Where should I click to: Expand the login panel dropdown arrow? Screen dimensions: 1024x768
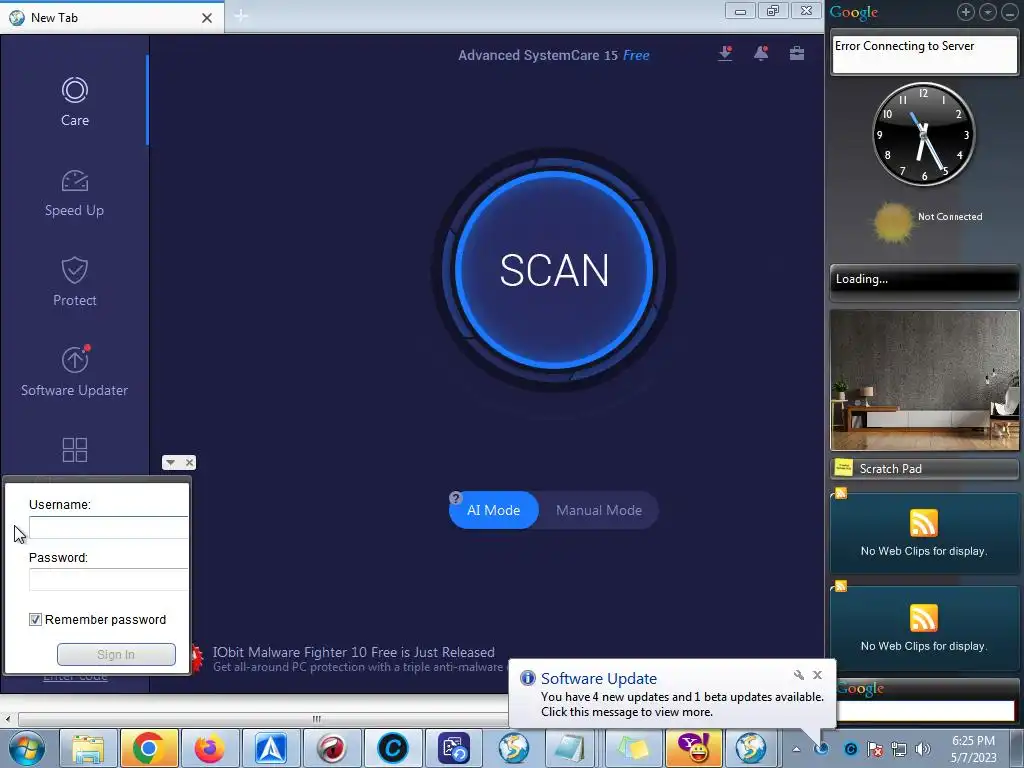pos(170,462)
